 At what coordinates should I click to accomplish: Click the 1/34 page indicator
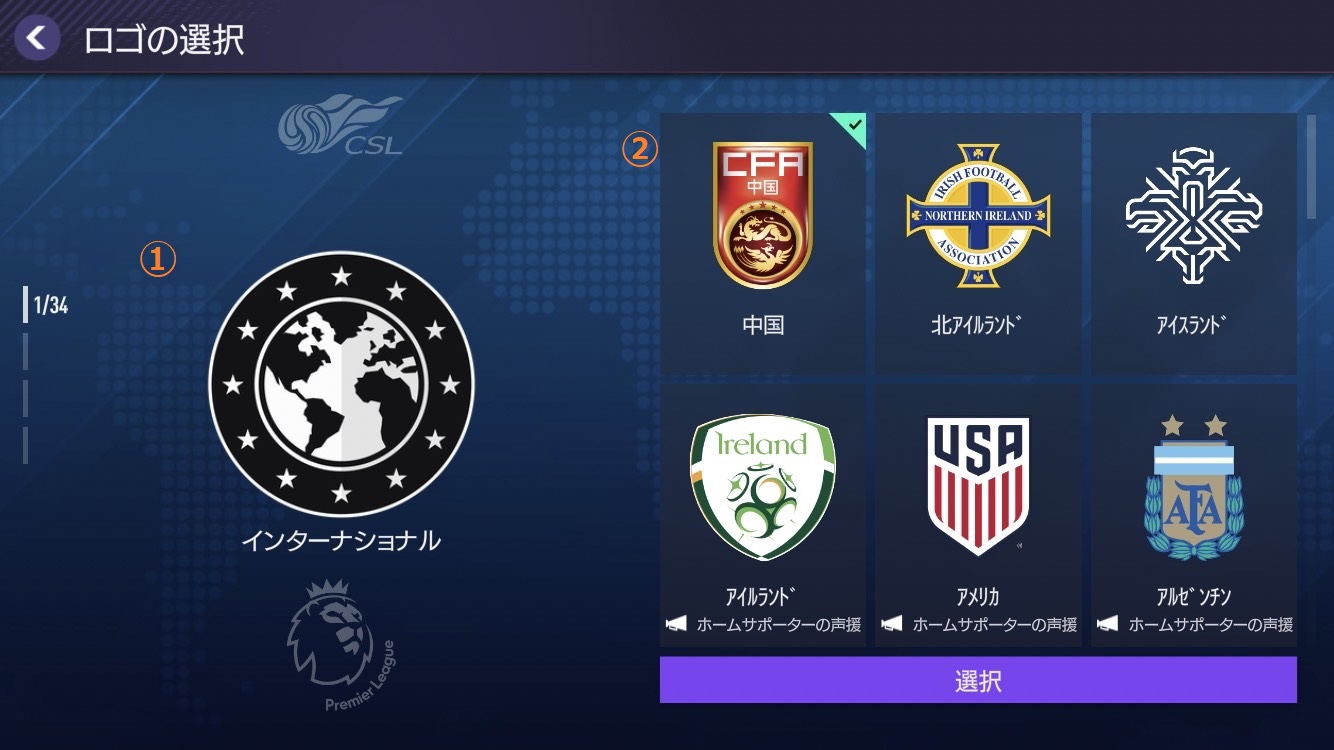50,306
